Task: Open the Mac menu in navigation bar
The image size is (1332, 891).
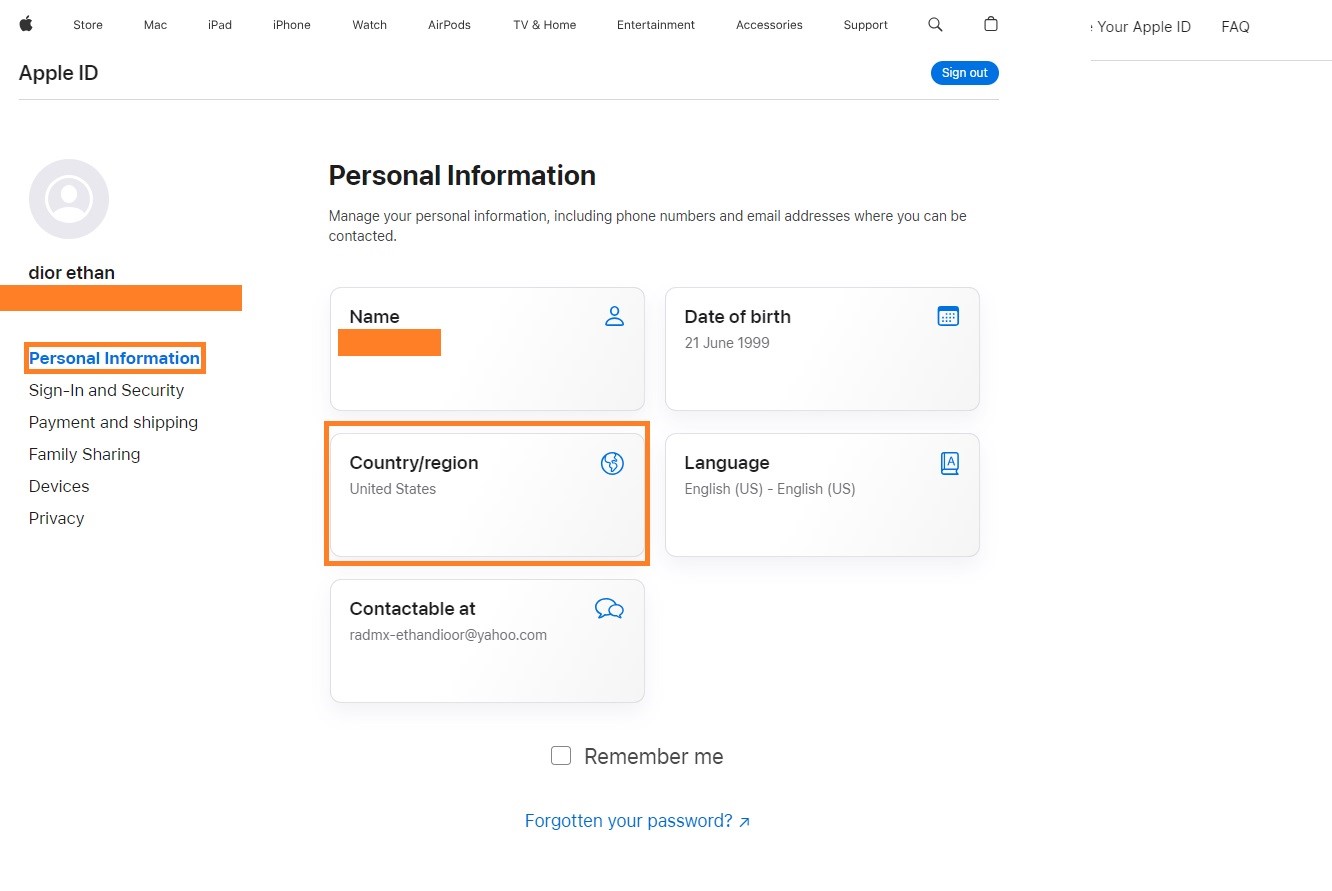Action: 155,25
